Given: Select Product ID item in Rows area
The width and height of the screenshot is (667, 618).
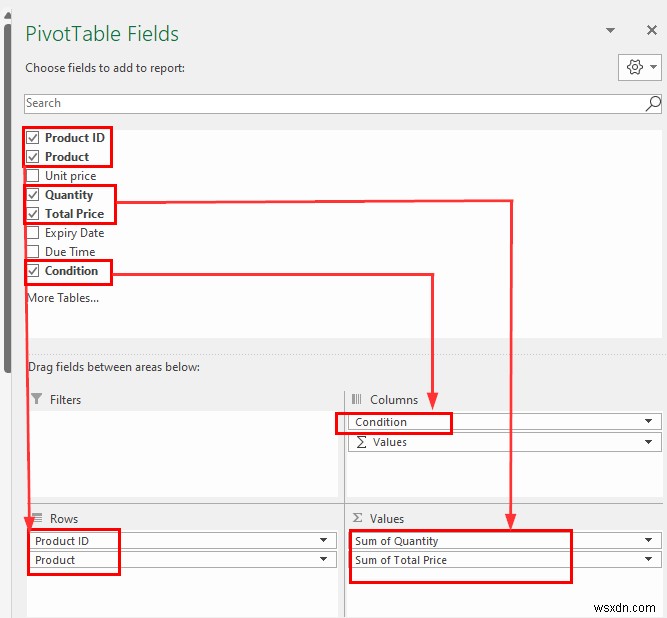Looking at the screenshot, I should point(183,541).
